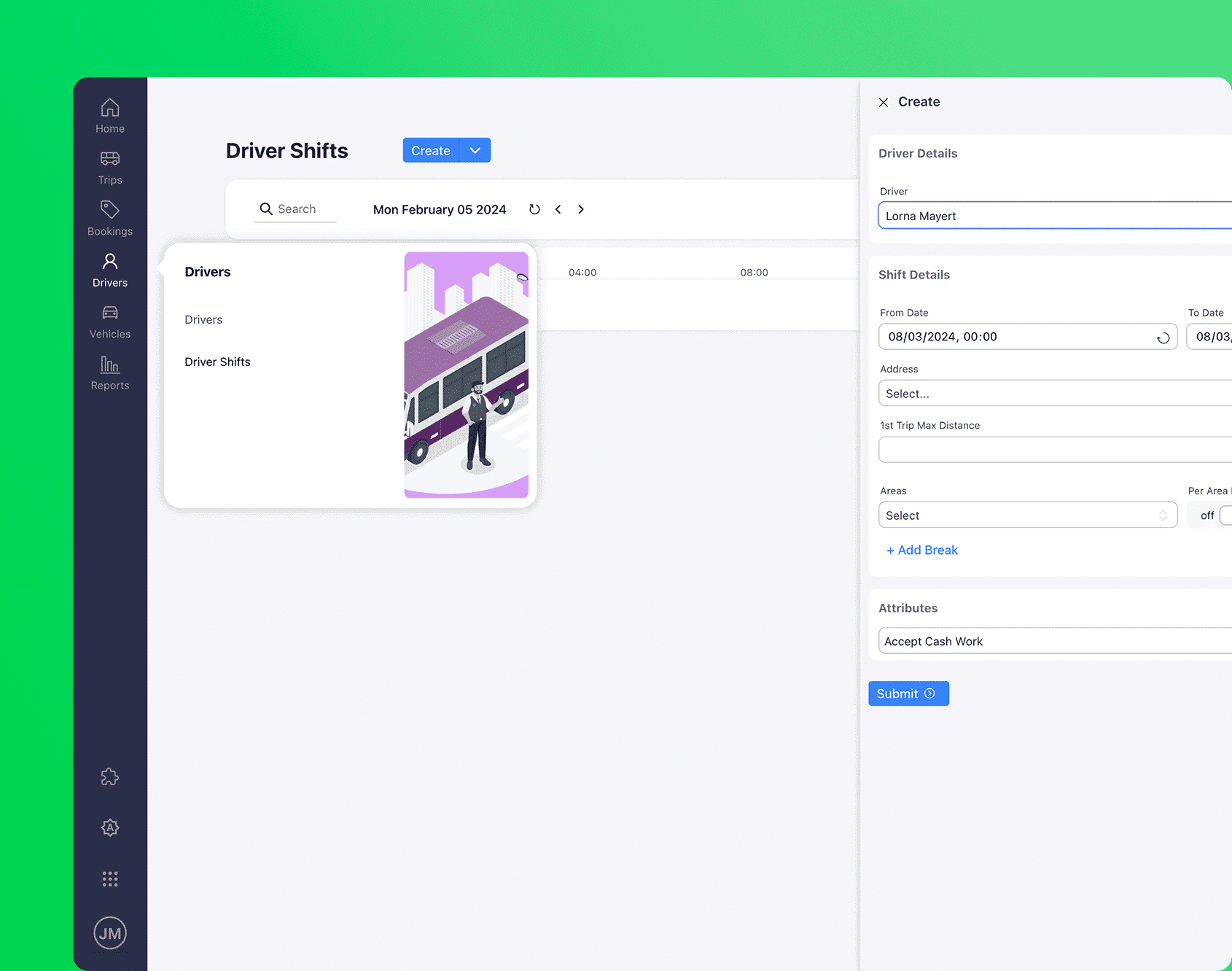
Task: Click the From Date input
Action: pos(1028,337)
